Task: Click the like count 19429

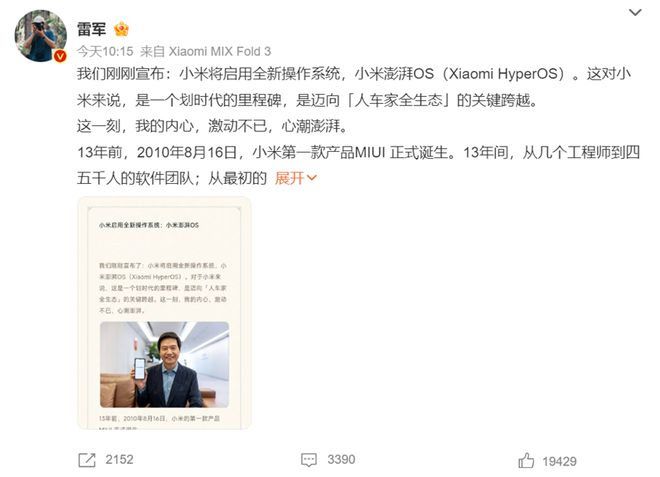Action: [559, 461]
